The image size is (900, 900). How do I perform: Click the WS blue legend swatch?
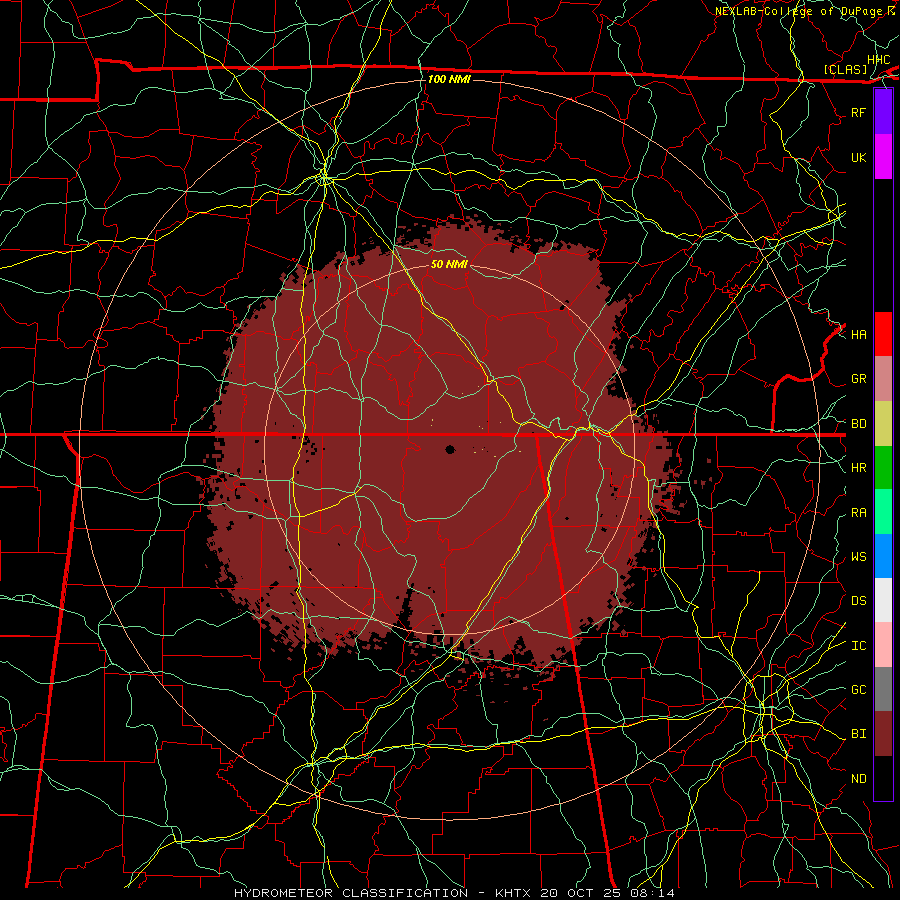pyautogui.click(x=883, y=556)
